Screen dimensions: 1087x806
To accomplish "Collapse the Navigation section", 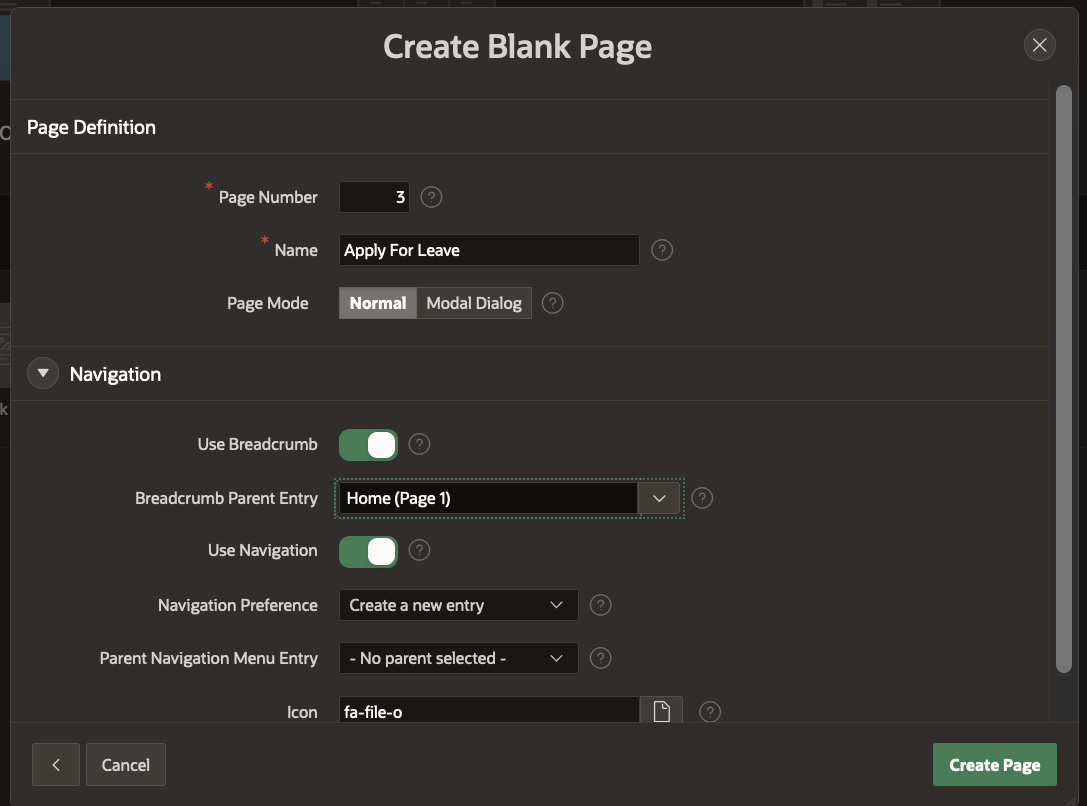I will [x=42, y=374].
